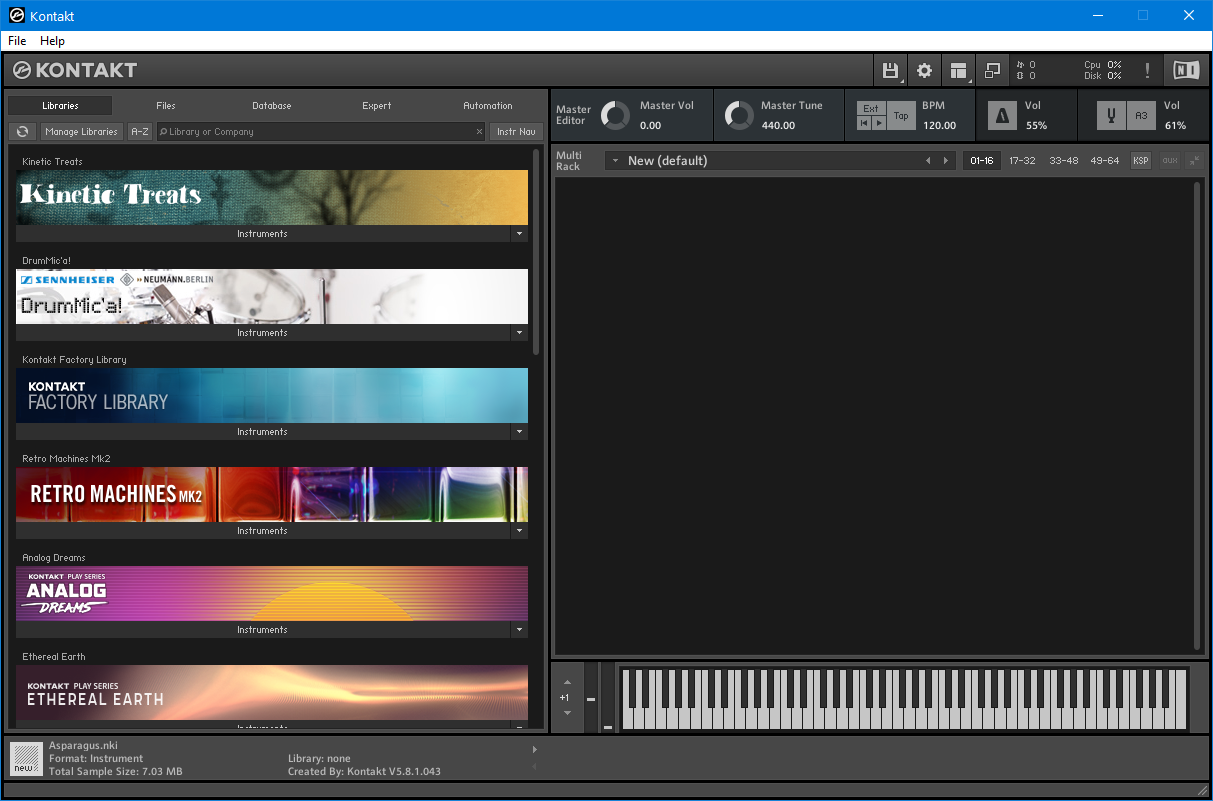Click the Kontakt logo in header
Screen dimensions: 1213x801
74,70
